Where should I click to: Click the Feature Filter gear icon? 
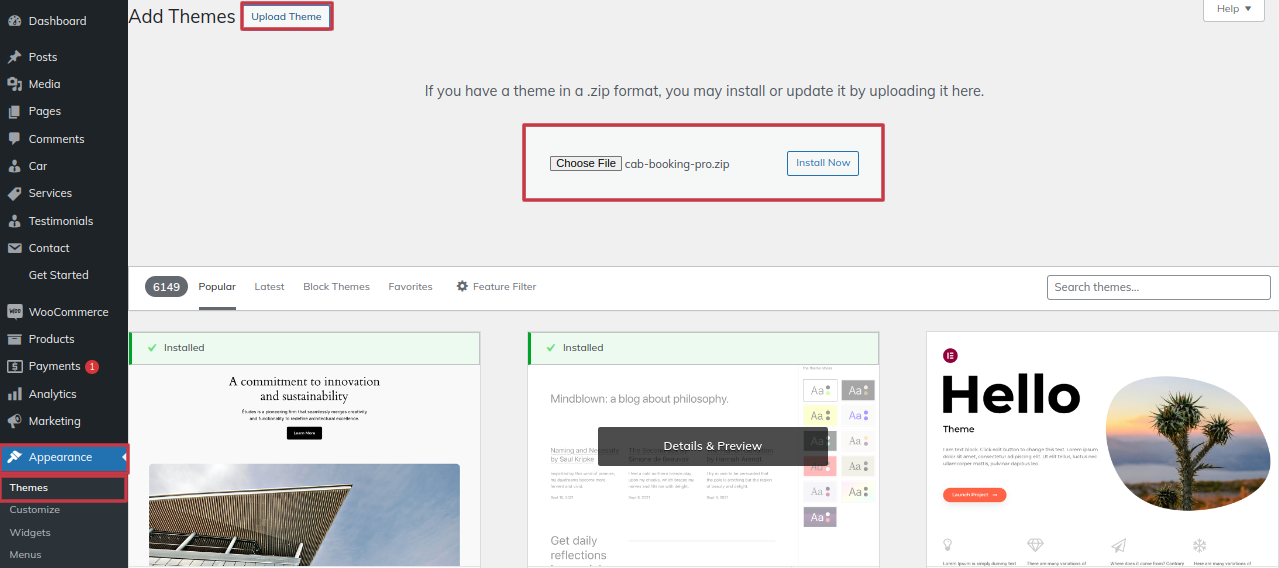(x=462, y=286)
